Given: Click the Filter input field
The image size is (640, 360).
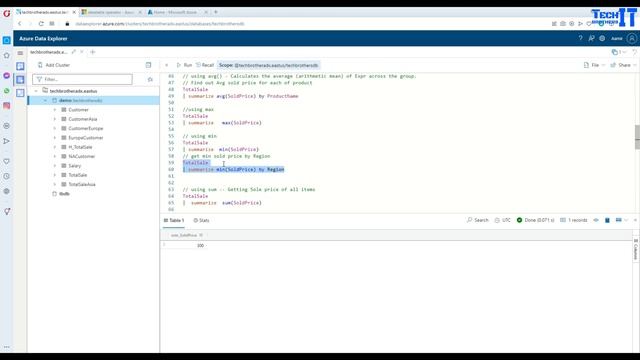Looking at the screenshot, I should 82,79.
